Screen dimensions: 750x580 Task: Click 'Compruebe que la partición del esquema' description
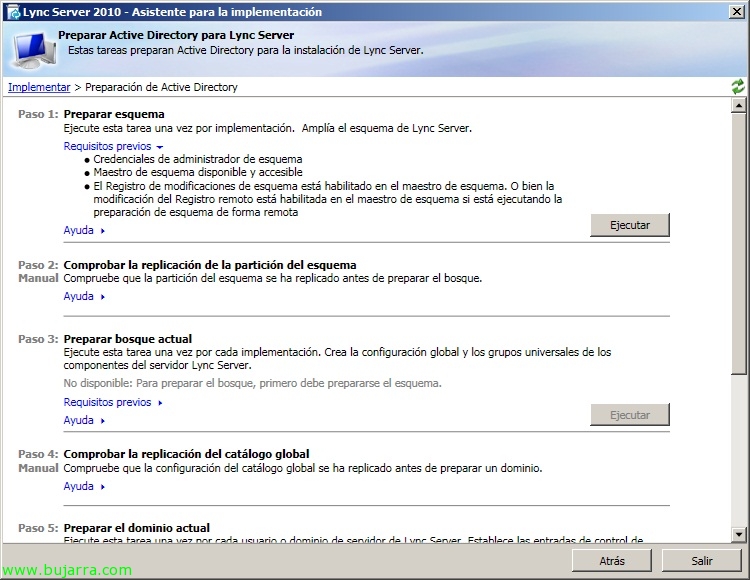(273, 278)
